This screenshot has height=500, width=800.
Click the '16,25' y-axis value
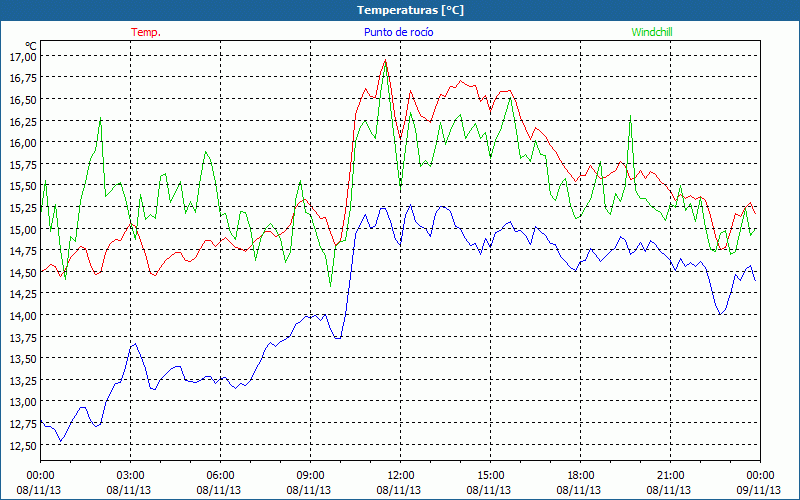click(23, 121)
